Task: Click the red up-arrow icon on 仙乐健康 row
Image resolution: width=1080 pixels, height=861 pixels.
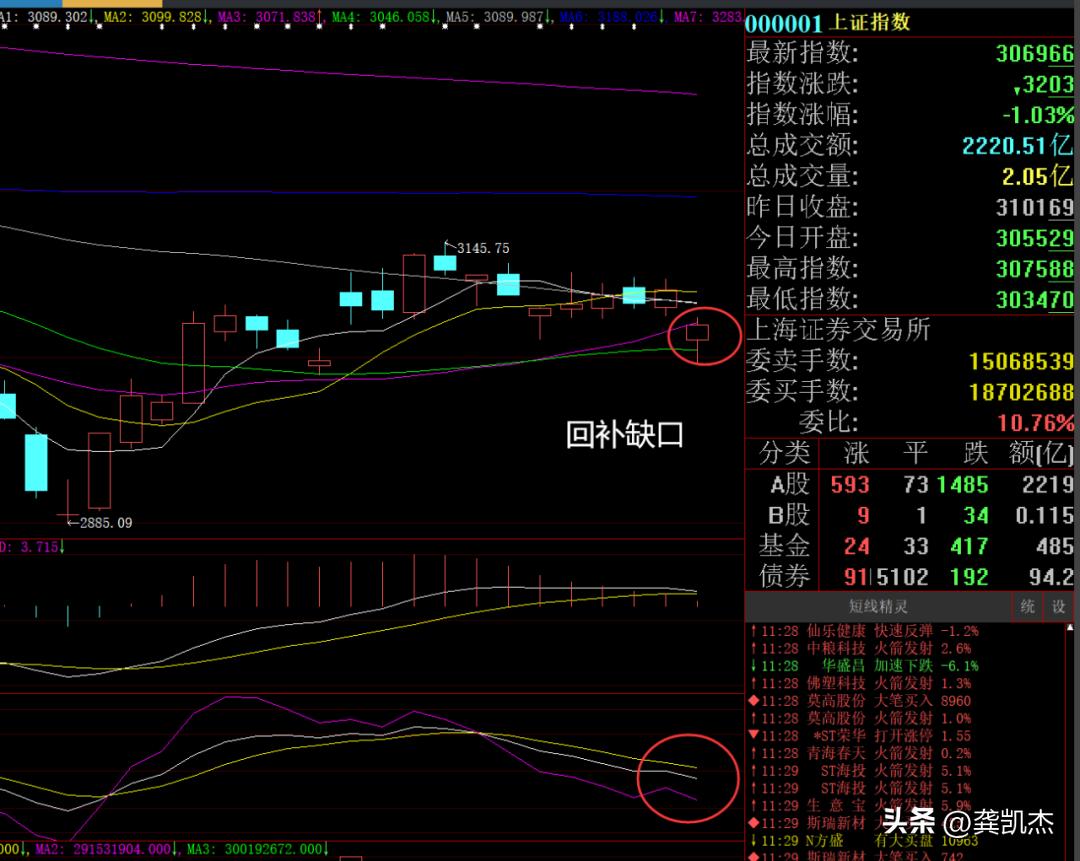Action: [x=753, y=630]
